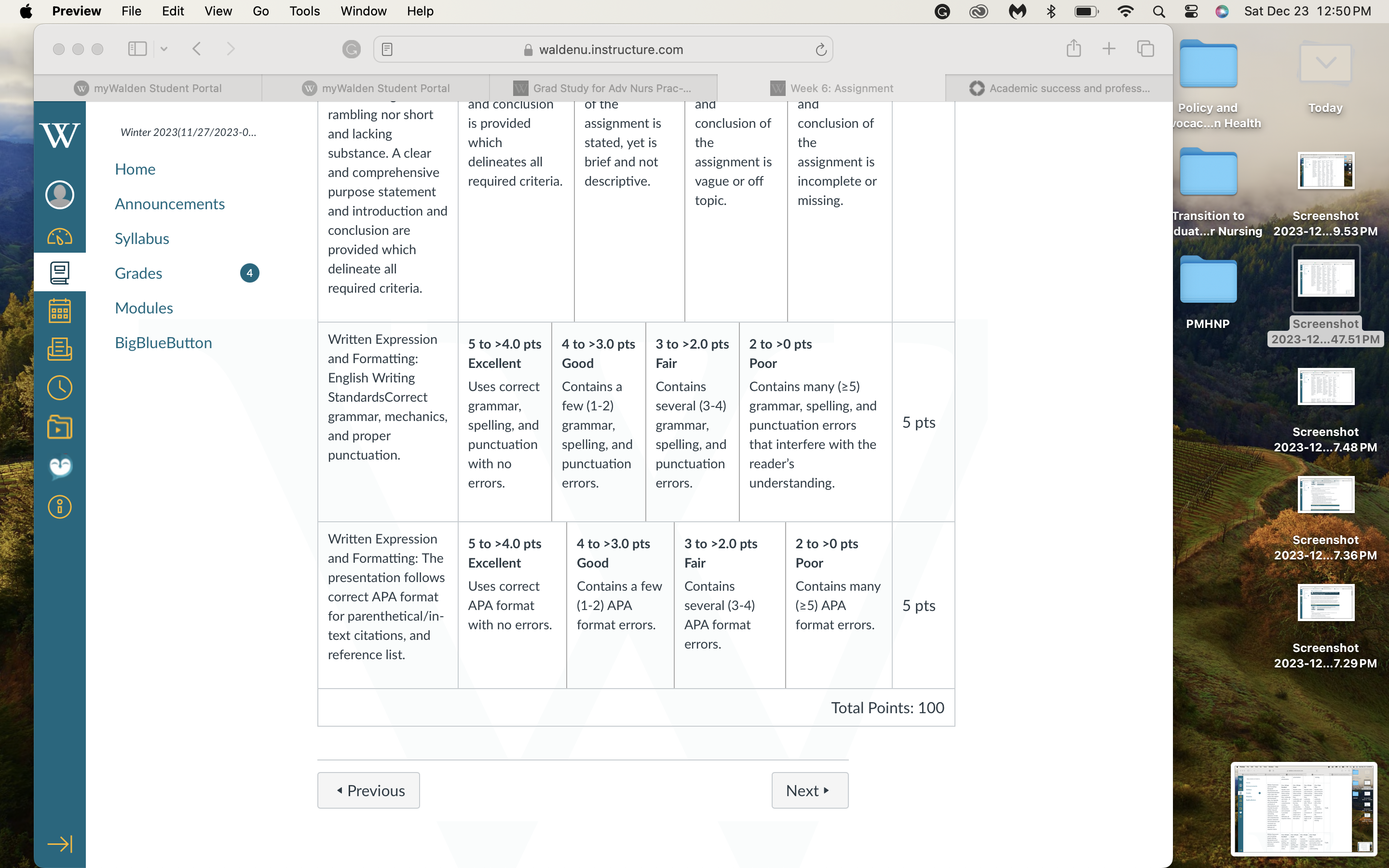
Task: Open the Wi-Fi status menu
Action: click(1126, 12)
